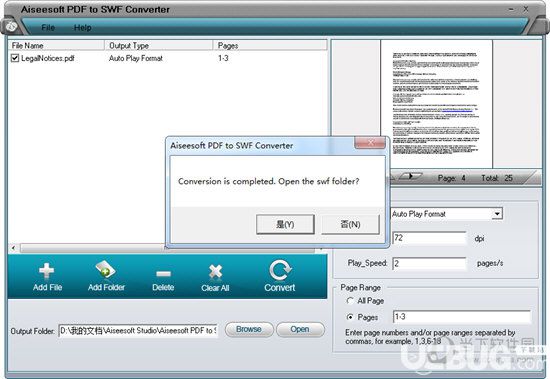550x379 pixels.
Task: Click the Page: 4 indicator
Action: 451,178
